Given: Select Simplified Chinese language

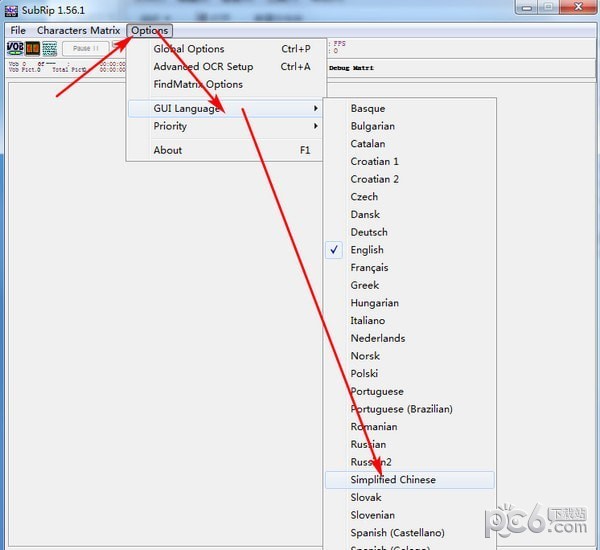Looking at the screenshot, I should [409, 480].
